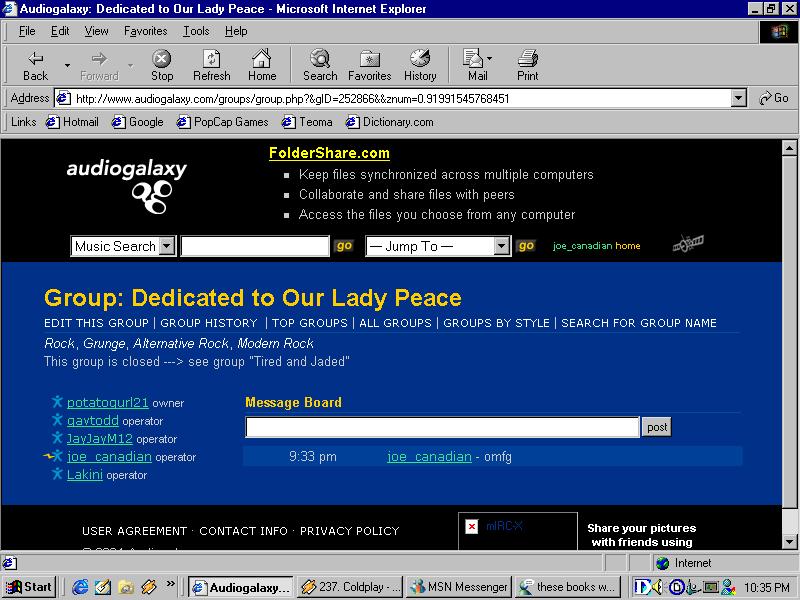
Task: Click joe_canadian in message board post
Action: click(x=429, y=456)
